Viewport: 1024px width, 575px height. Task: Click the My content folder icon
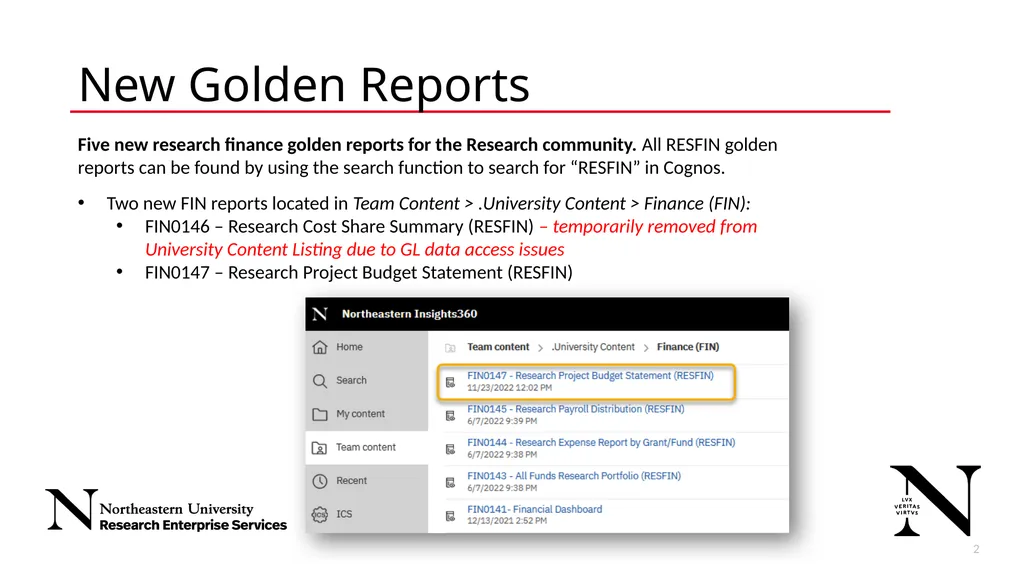coord(319,414)
